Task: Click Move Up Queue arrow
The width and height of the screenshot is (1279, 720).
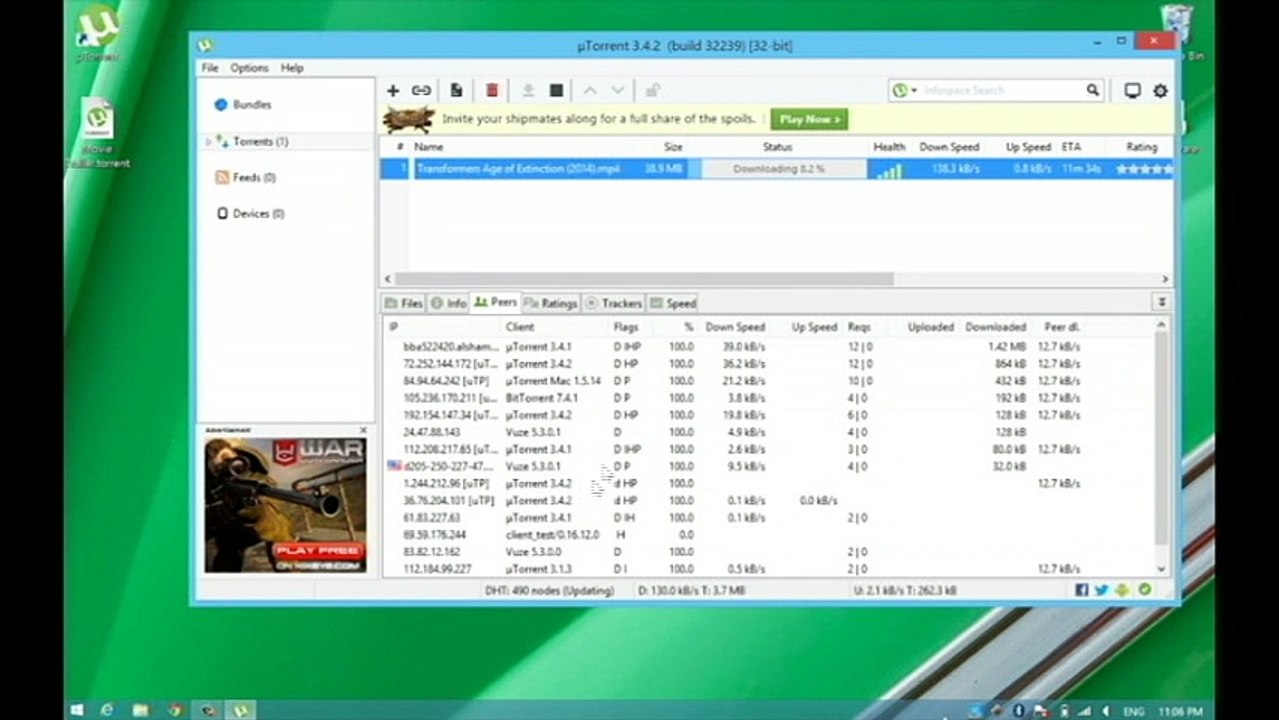Action: tap(590, 91)
